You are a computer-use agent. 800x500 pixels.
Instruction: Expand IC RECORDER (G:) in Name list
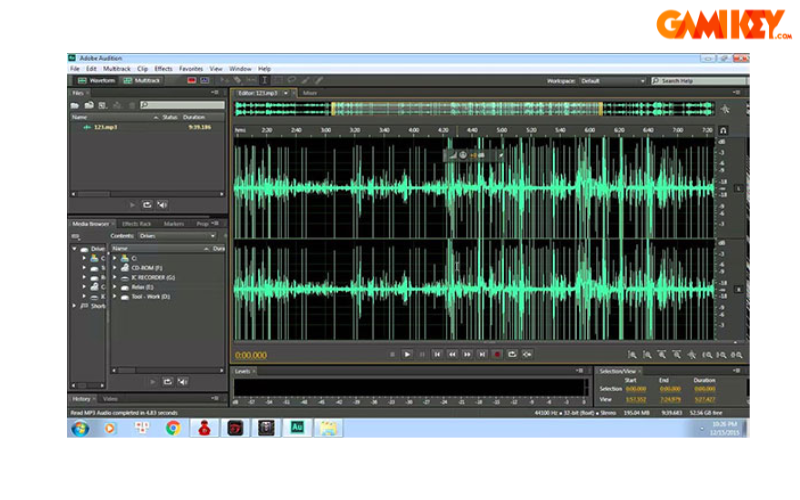coord(115,278)
